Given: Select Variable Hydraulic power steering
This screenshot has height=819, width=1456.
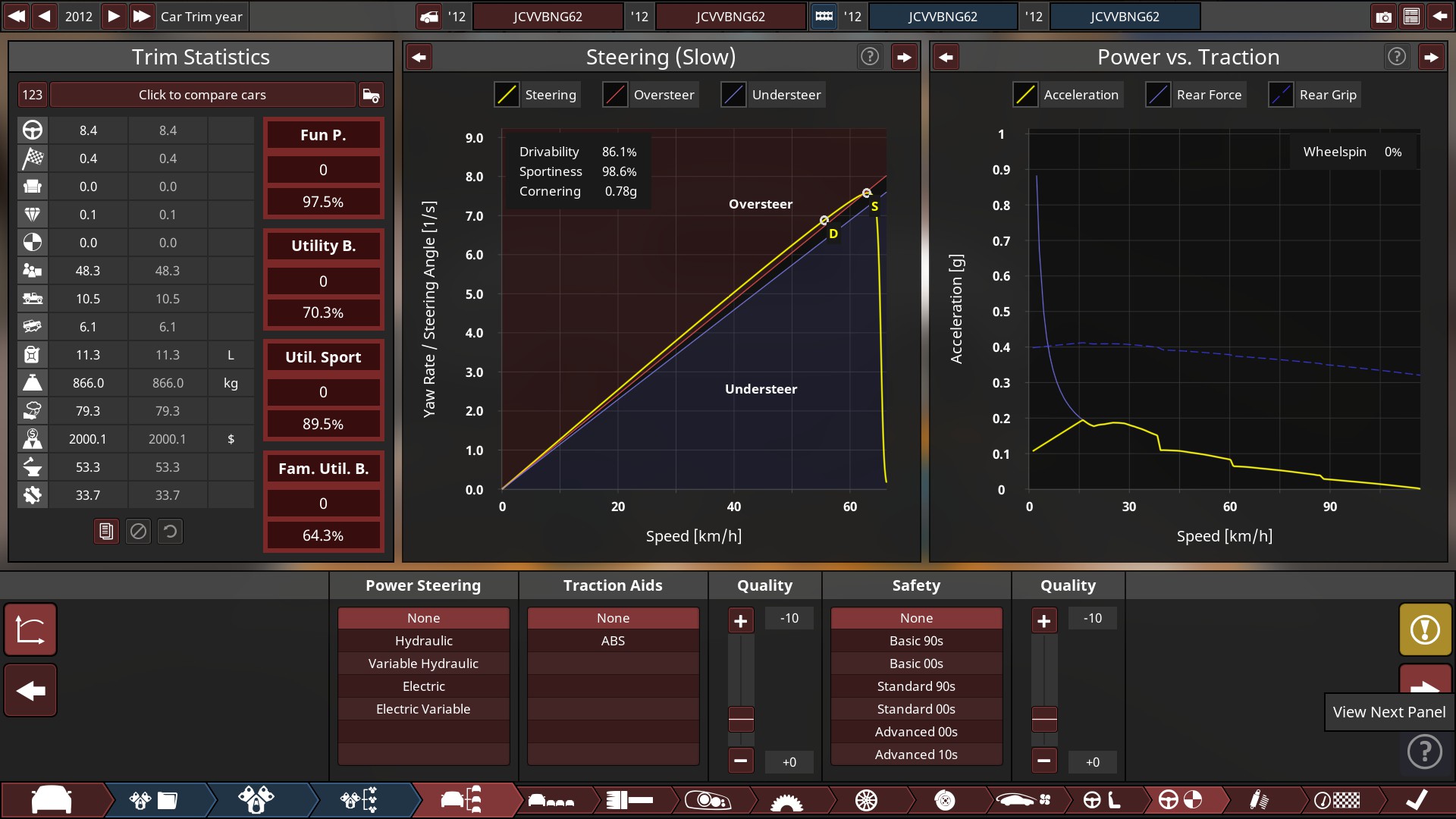Looking at the screenshot, I should tap(423, 664).
